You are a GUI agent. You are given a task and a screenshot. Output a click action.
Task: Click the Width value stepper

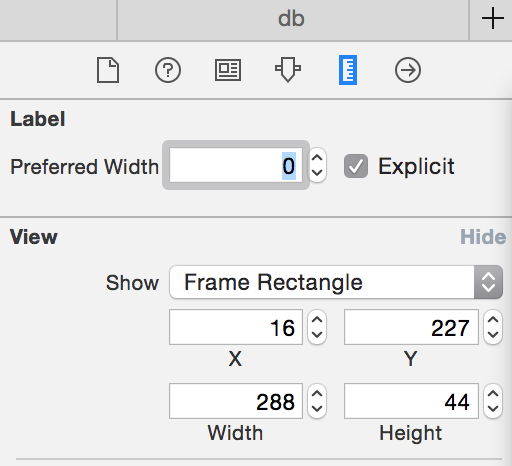317,401
